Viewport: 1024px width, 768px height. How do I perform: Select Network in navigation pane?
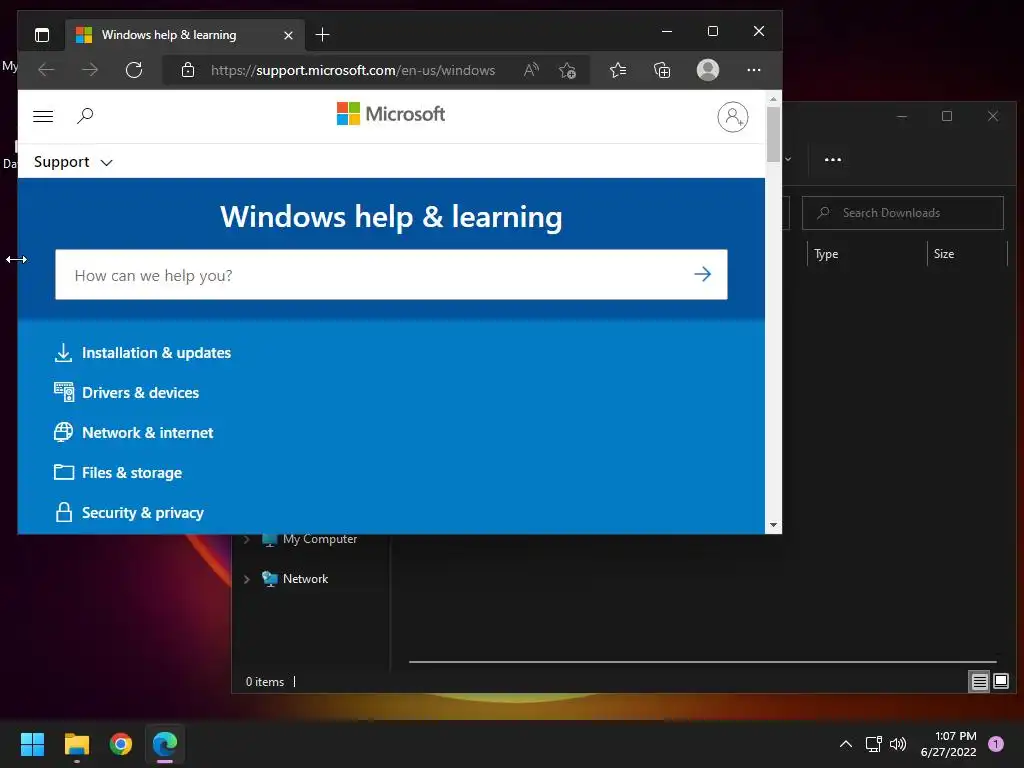(x=295, y=579)
